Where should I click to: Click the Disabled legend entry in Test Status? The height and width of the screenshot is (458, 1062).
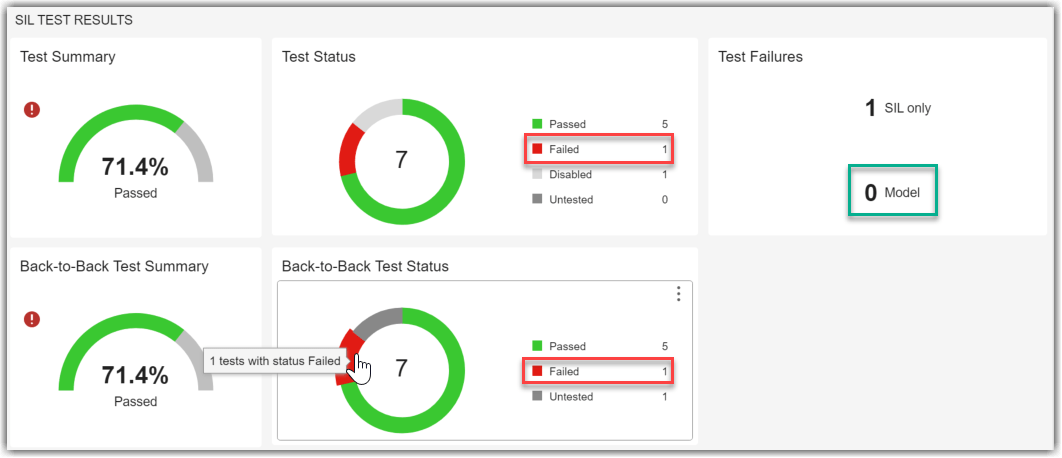(x=570, y=174)
